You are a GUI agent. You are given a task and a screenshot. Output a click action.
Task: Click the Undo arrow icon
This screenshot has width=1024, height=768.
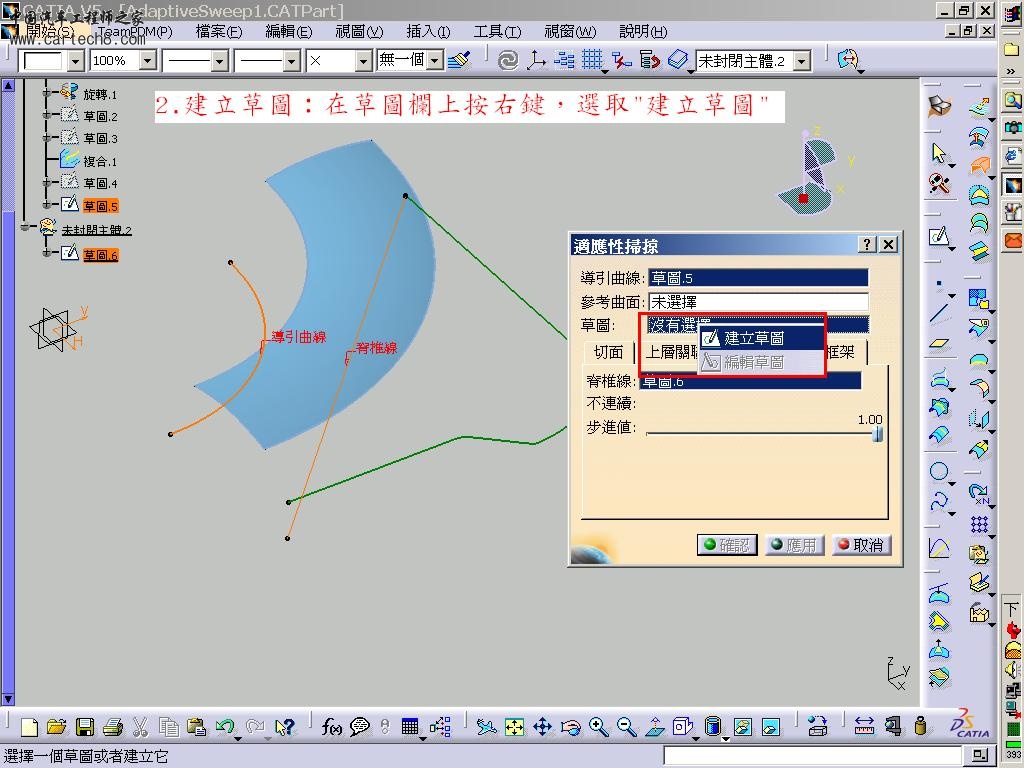(x=225, y=726)
